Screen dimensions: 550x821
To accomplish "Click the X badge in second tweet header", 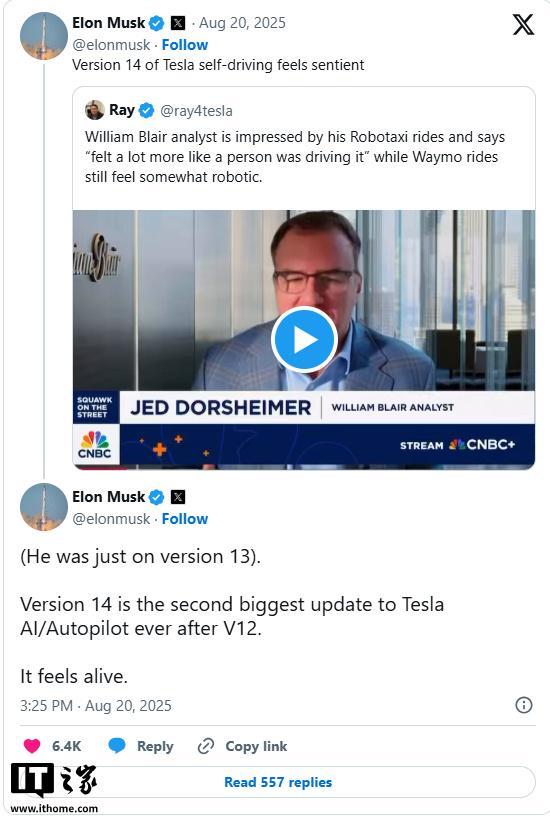I will (x=178, y=497).
